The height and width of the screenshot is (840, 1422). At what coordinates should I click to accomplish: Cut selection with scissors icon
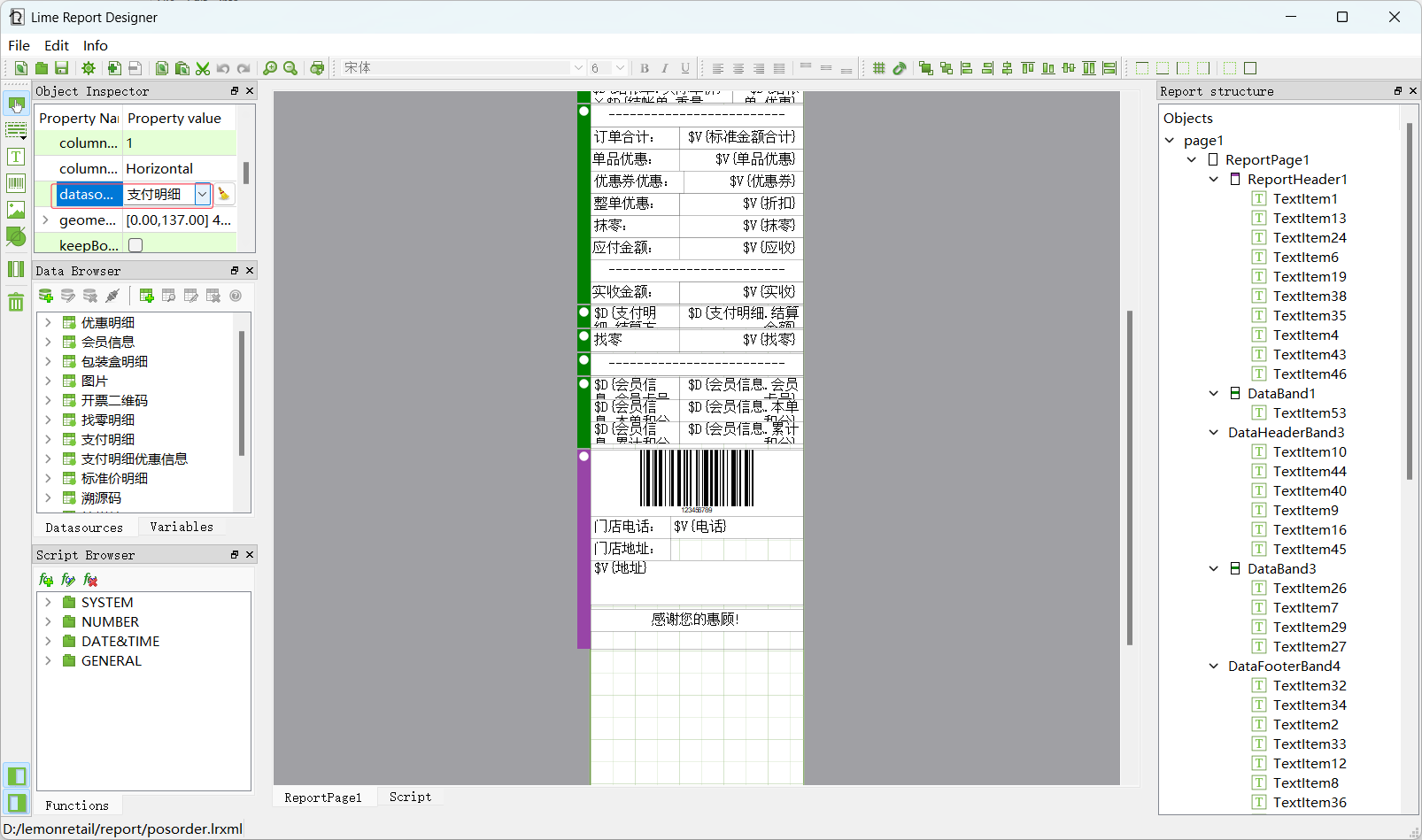pyautogui.click(x=203, y=68)
